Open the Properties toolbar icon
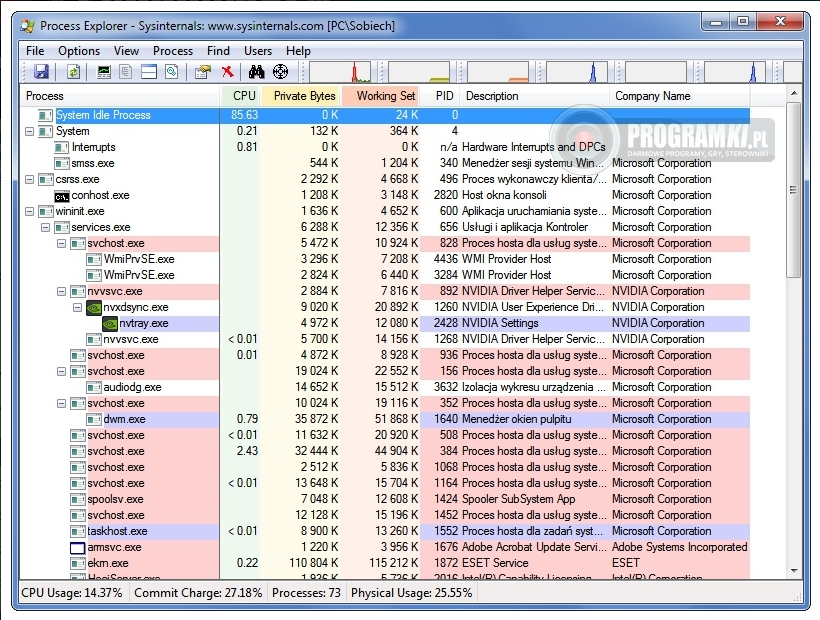This screenshot has height=620, width=820. tap(202, 72)
